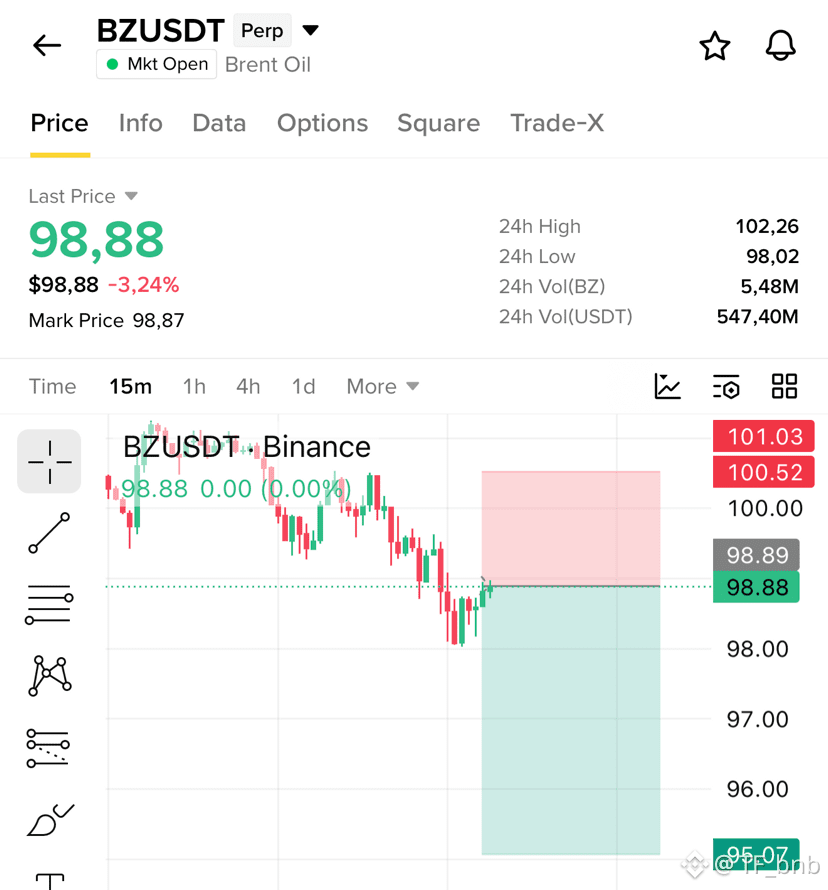Expand the BZUSDT Perp contract dropdown
Screen dimensions: 828x890
pos(310,30)
